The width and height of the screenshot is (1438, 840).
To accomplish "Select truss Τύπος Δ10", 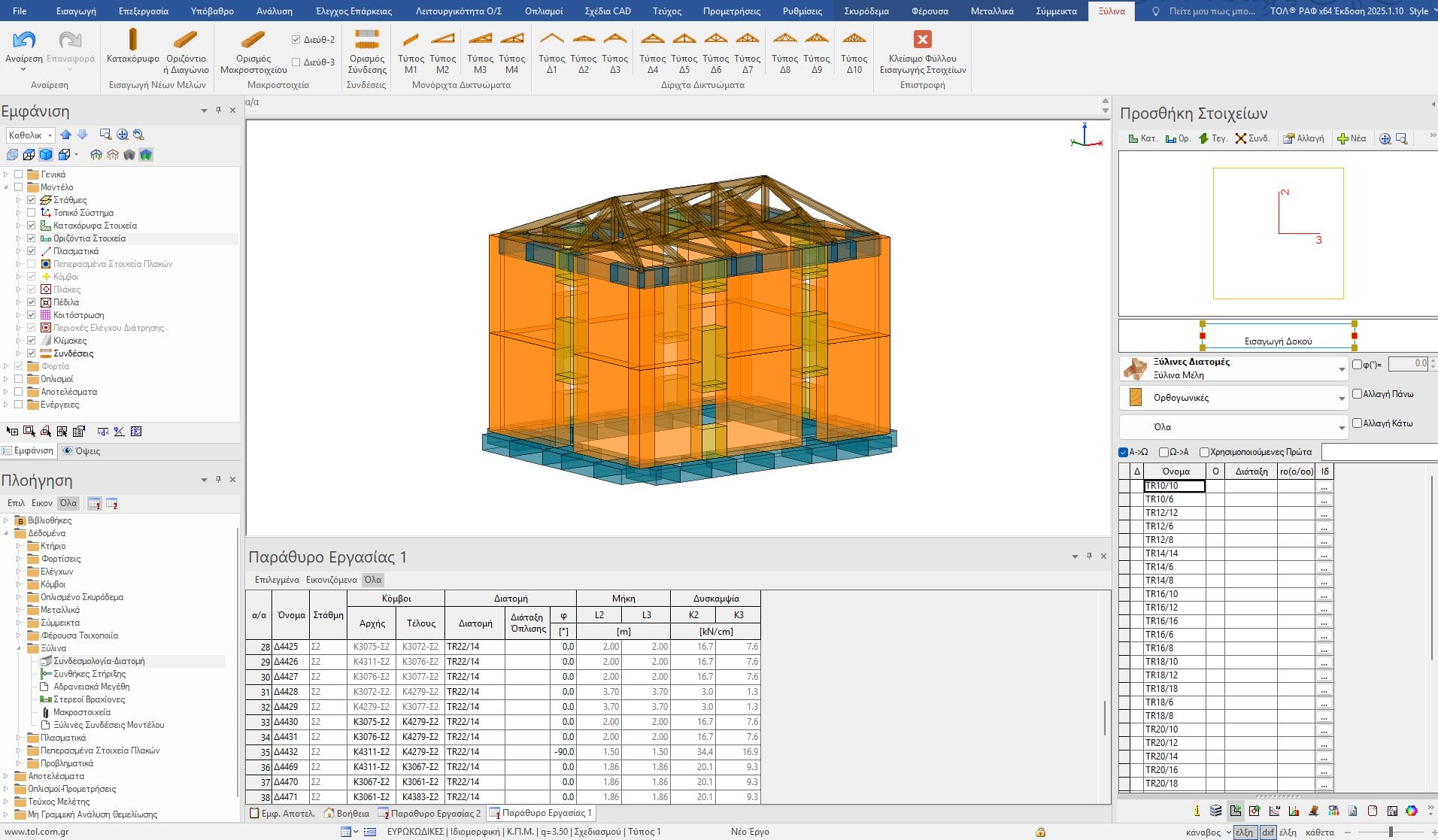I will click(x=854, y=41).
